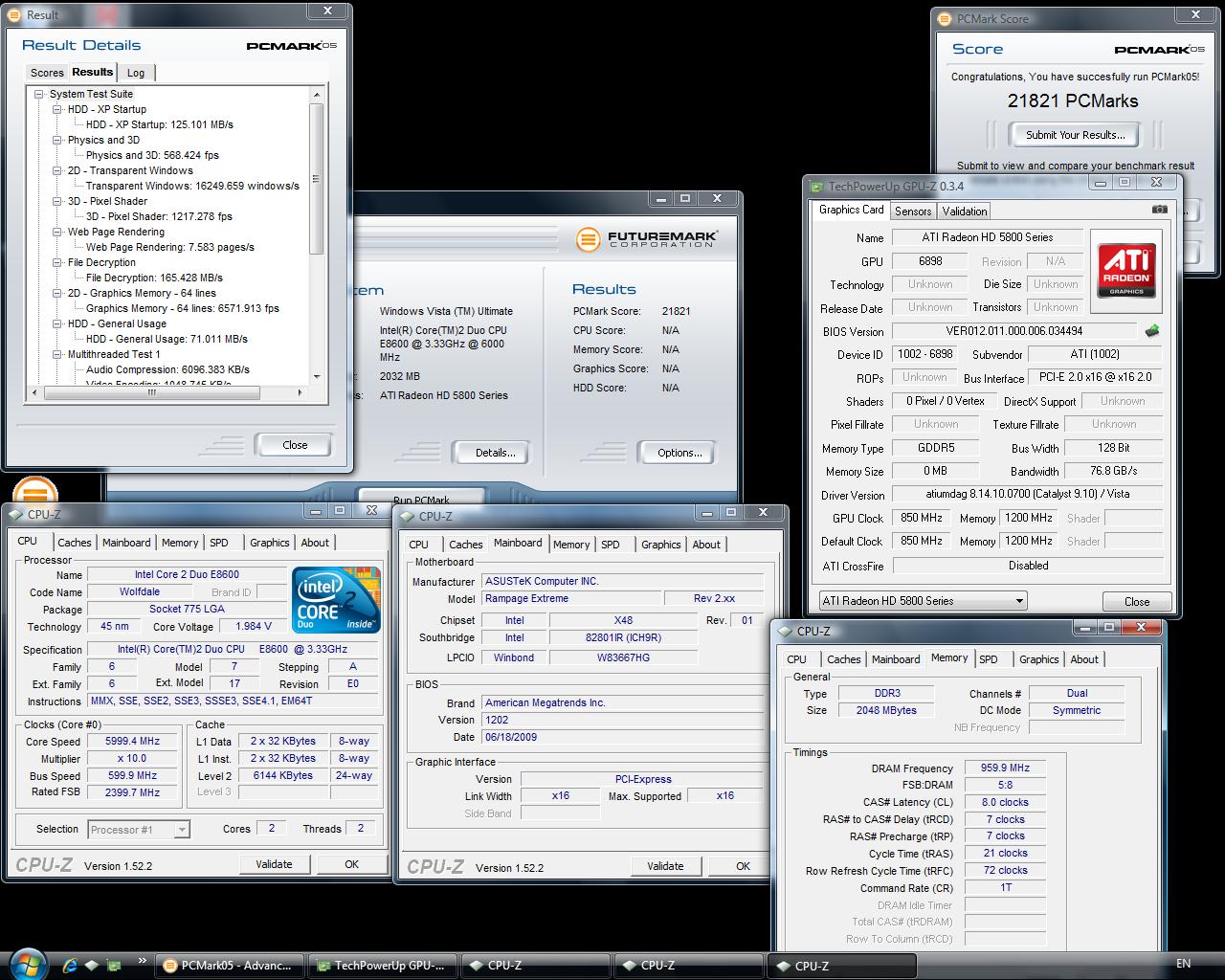Open Validation tab in GPU-Z
Image resolution: width=1225 pixels, height=980 pixels.
tap(964, 212)
